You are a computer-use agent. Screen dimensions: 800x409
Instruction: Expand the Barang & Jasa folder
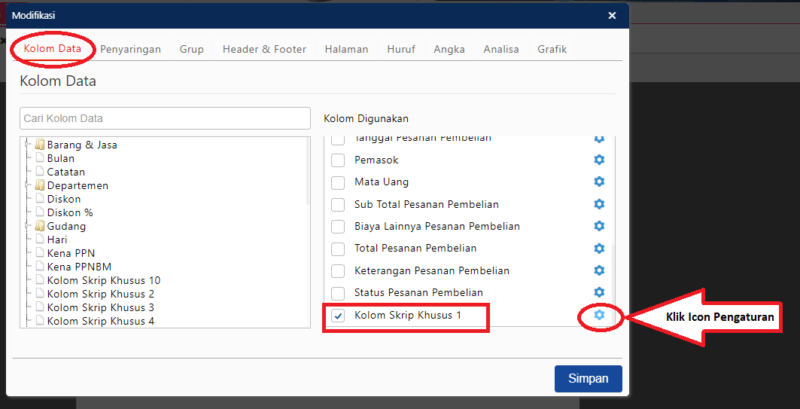point(28,145)
